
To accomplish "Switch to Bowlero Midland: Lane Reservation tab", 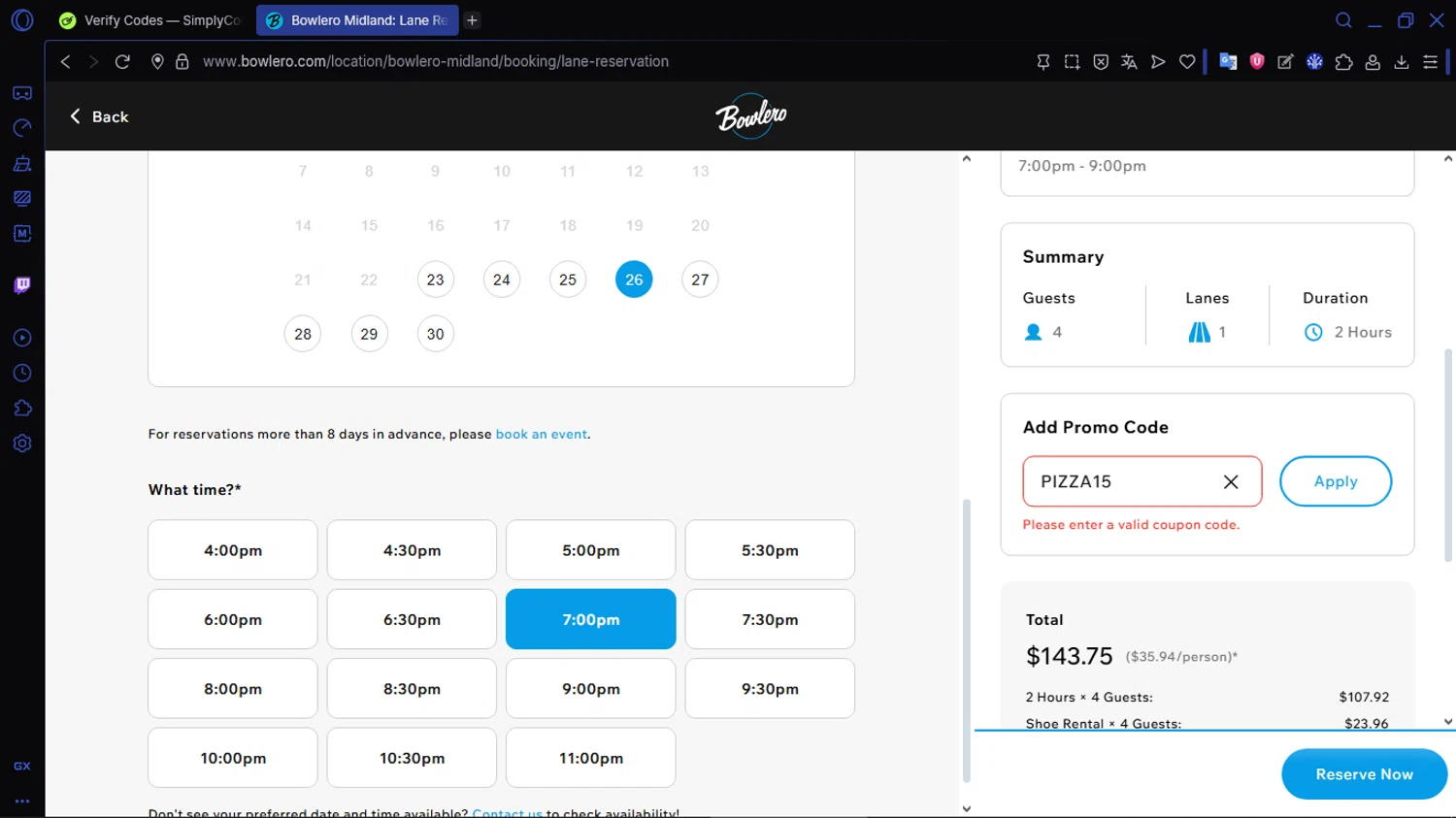I will click(x=357, y=20).
